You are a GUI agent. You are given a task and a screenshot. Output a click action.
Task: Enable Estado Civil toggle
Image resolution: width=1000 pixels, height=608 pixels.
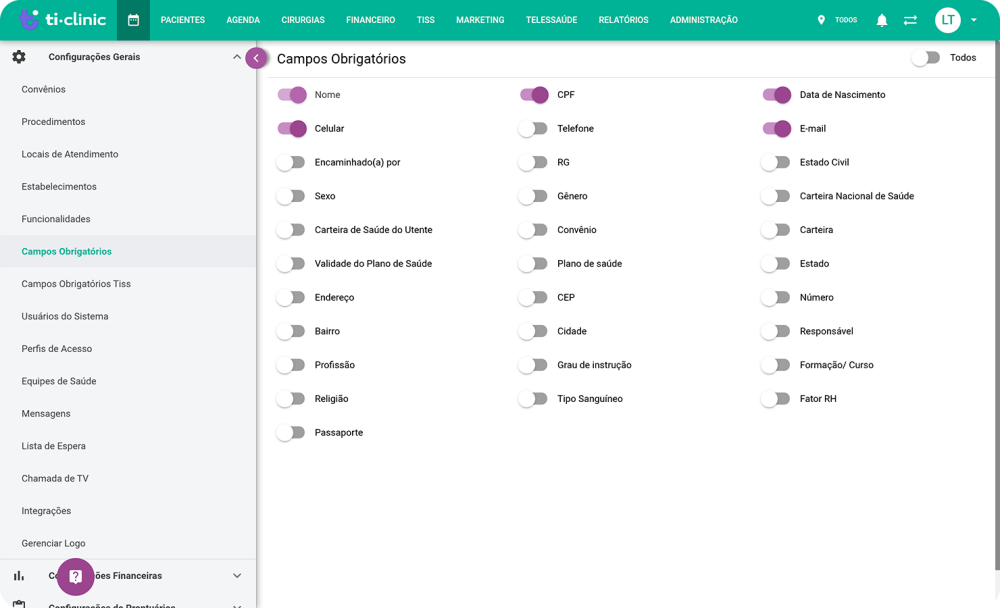(776, 163)
